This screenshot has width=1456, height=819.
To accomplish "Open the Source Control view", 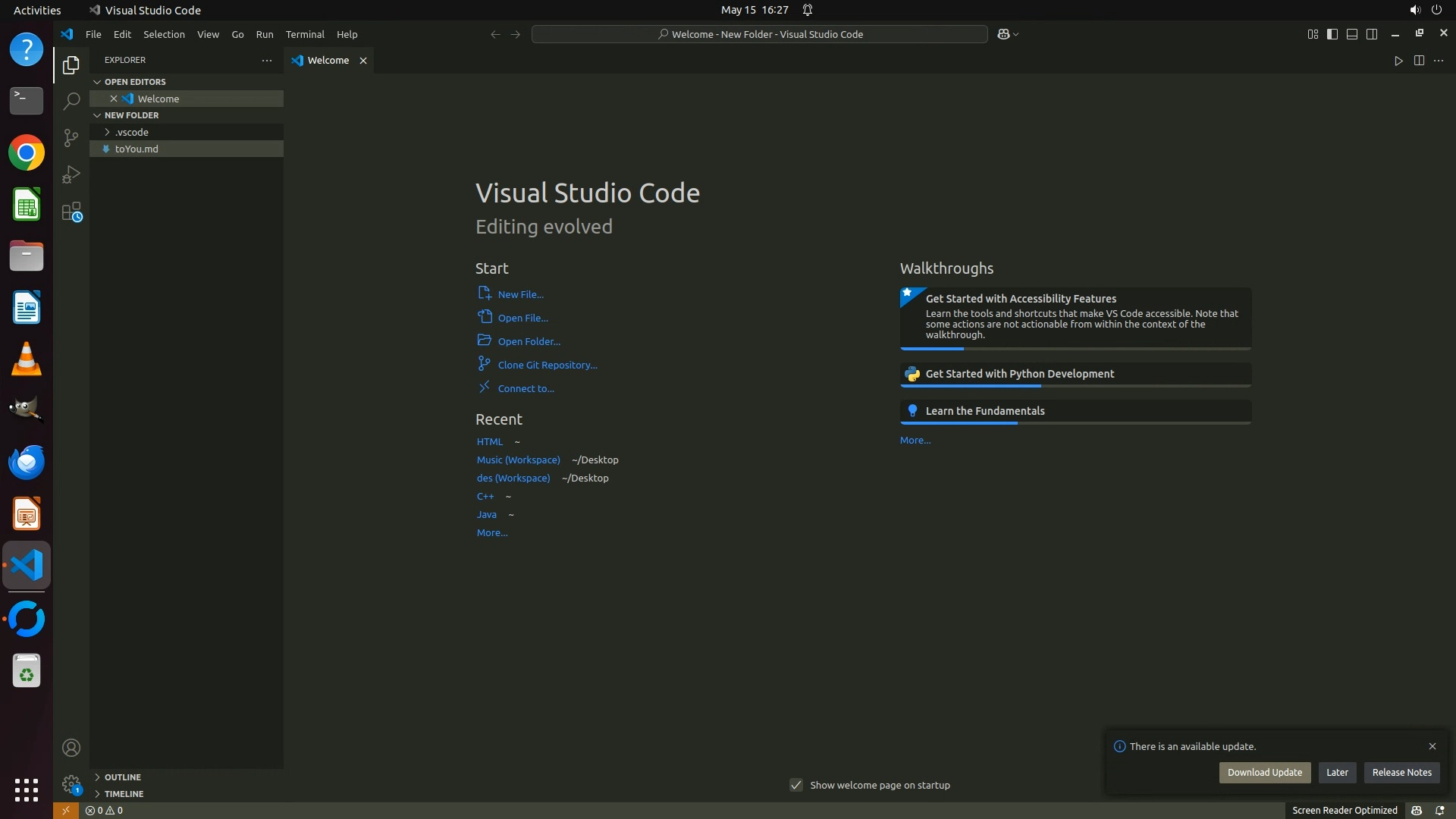I will coord(71,137).
